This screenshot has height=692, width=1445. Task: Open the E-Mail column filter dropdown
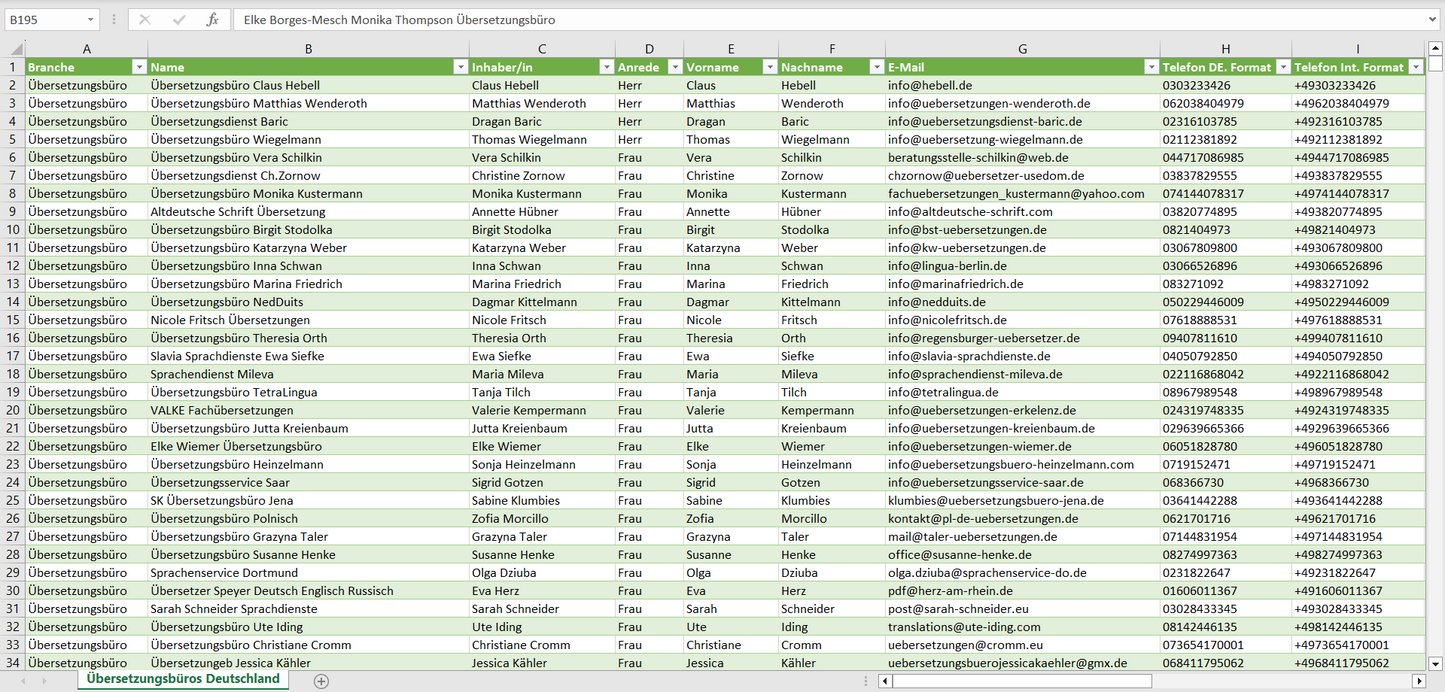[1149, 67]
